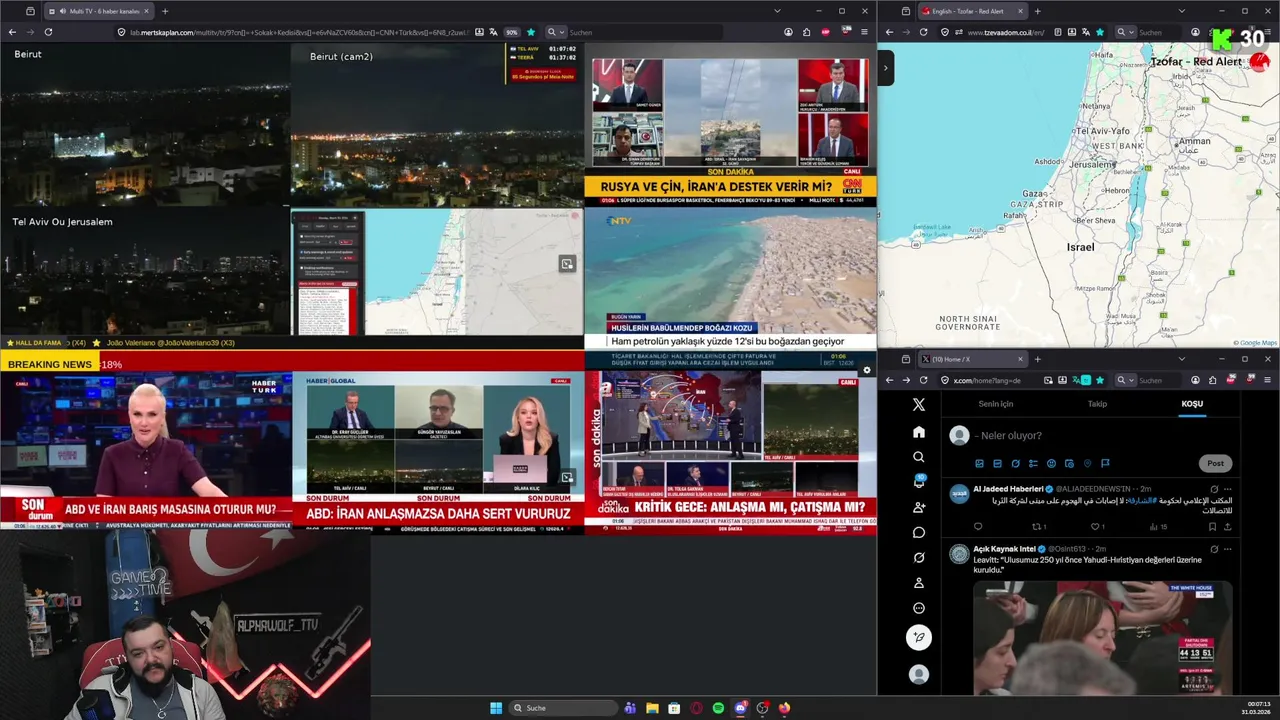This screenshot has height=720, width=1280.
Task: Open search engine dropdown in Tzofar window
Action: click(1127, 32)
